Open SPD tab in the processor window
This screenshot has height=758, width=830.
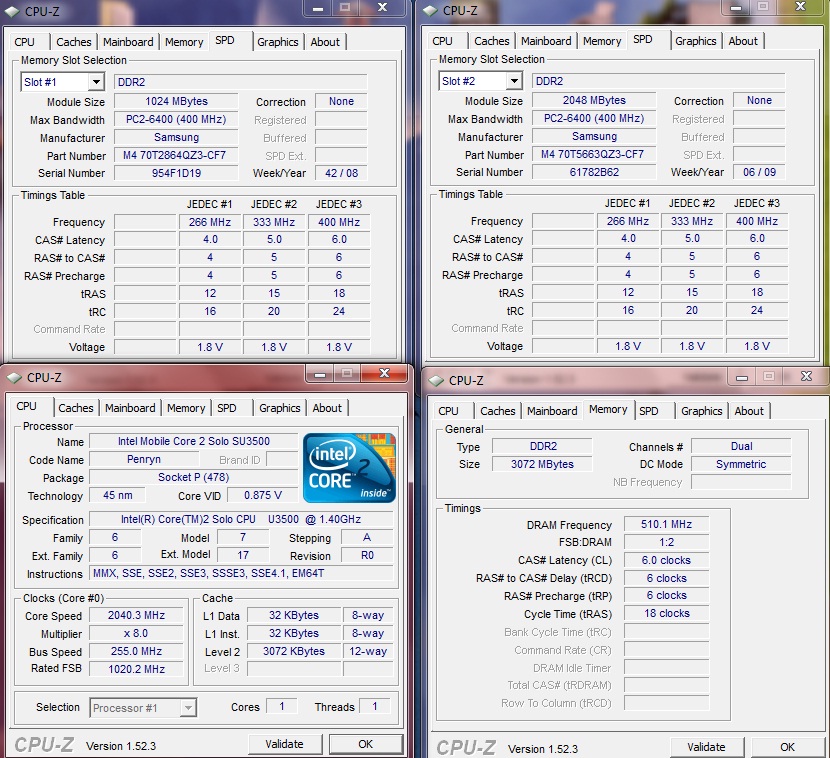click(227, 408)
